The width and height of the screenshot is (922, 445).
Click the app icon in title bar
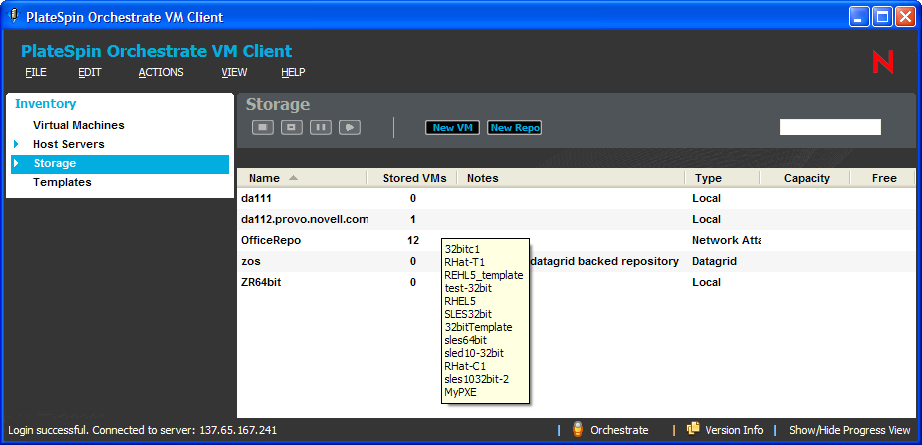pyautogui.click(x=14, y=16)
